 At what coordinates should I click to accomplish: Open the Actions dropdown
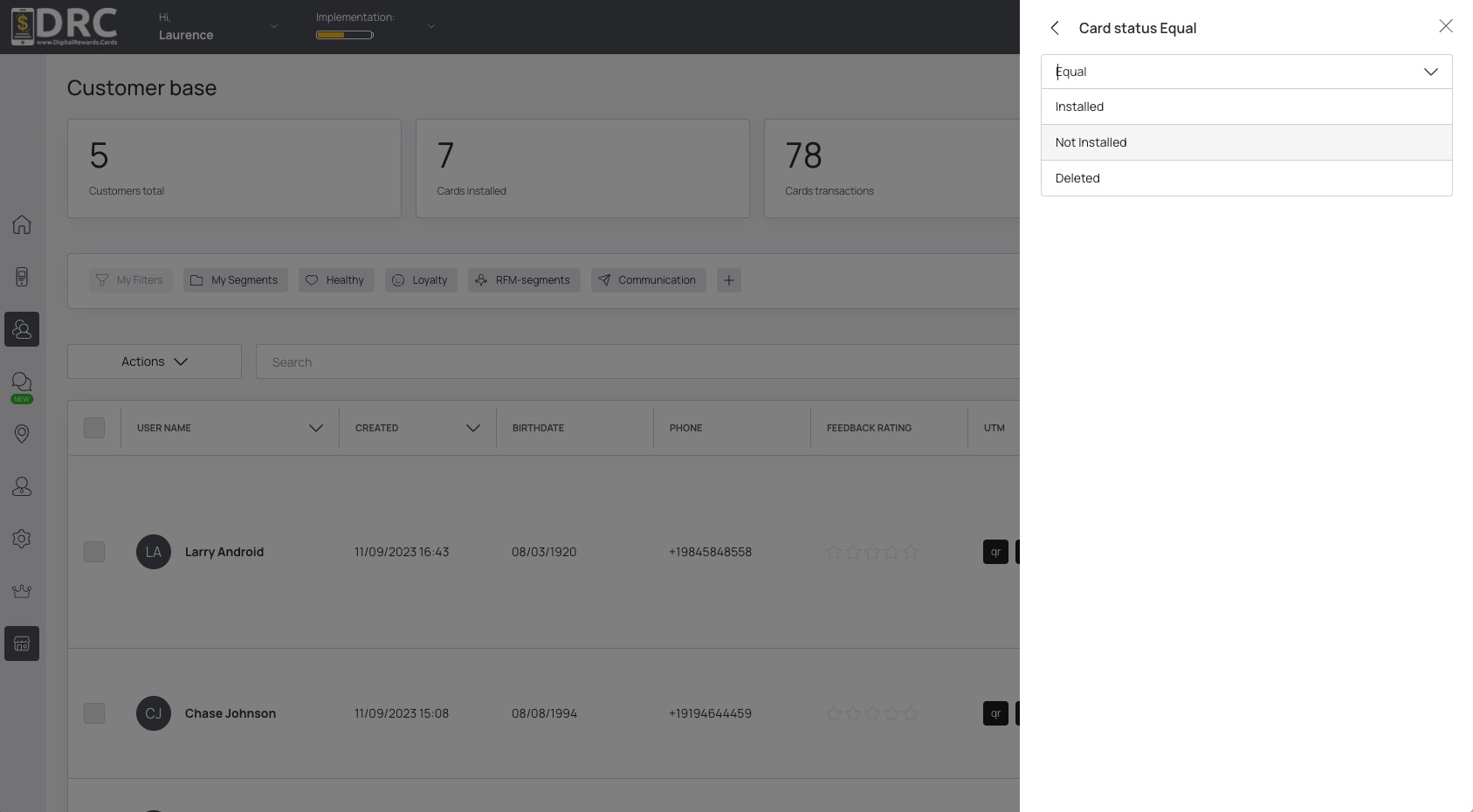(155, 361)
